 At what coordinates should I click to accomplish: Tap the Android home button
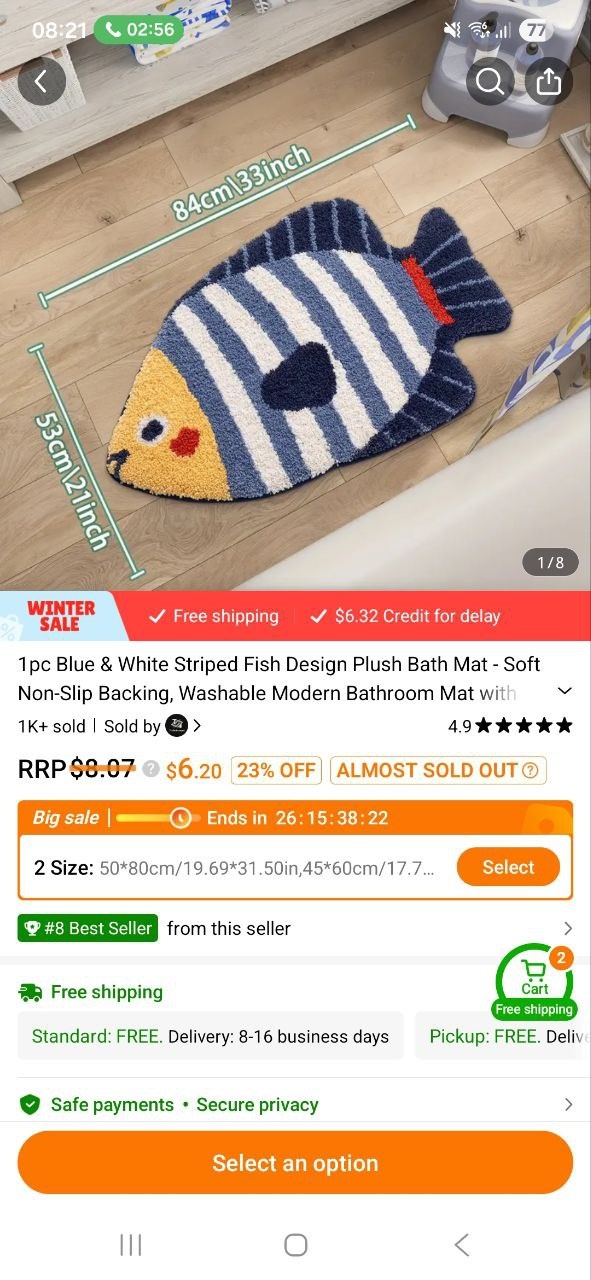click(295, 1245)
